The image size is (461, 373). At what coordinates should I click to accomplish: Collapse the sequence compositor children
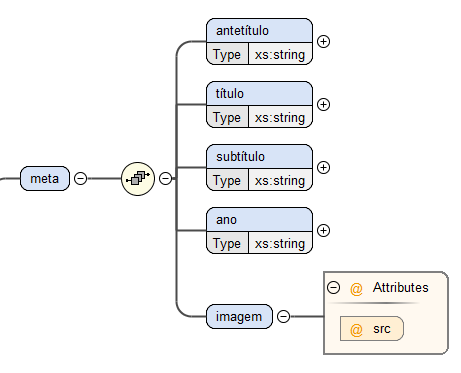(x=166, y=179)
